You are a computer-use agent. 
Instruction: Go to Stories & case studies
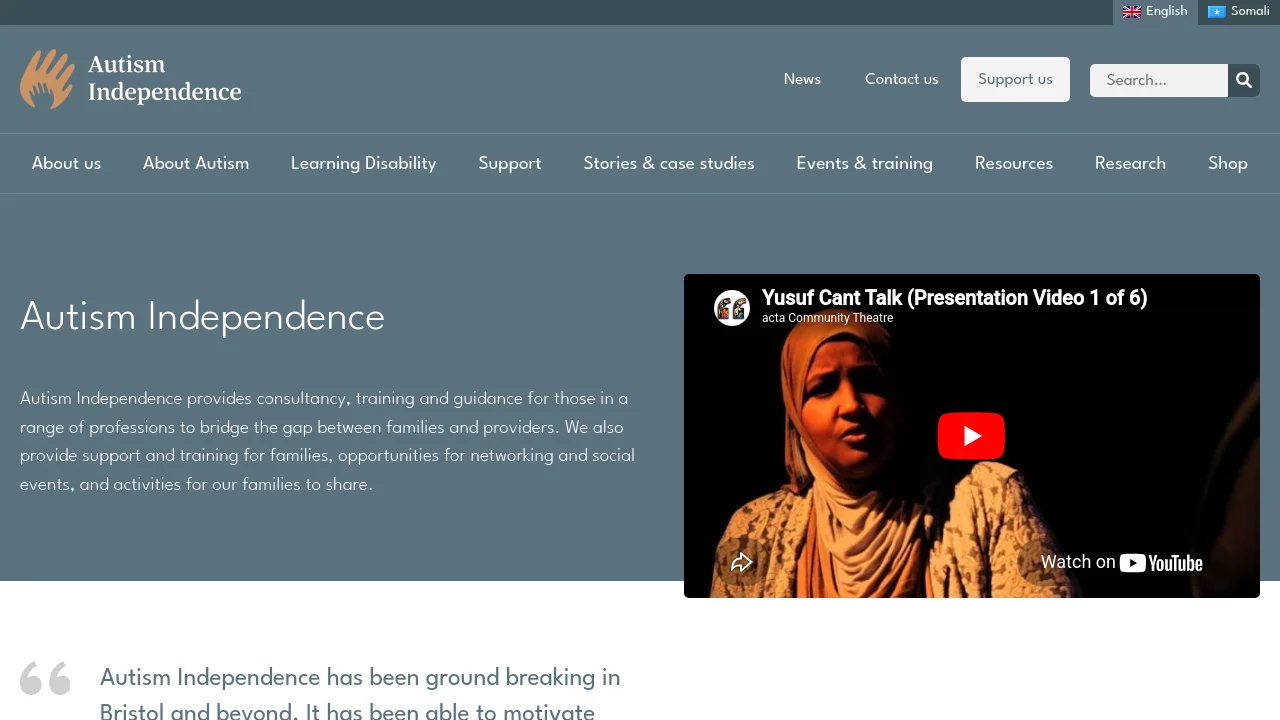[x=669, y=163]
